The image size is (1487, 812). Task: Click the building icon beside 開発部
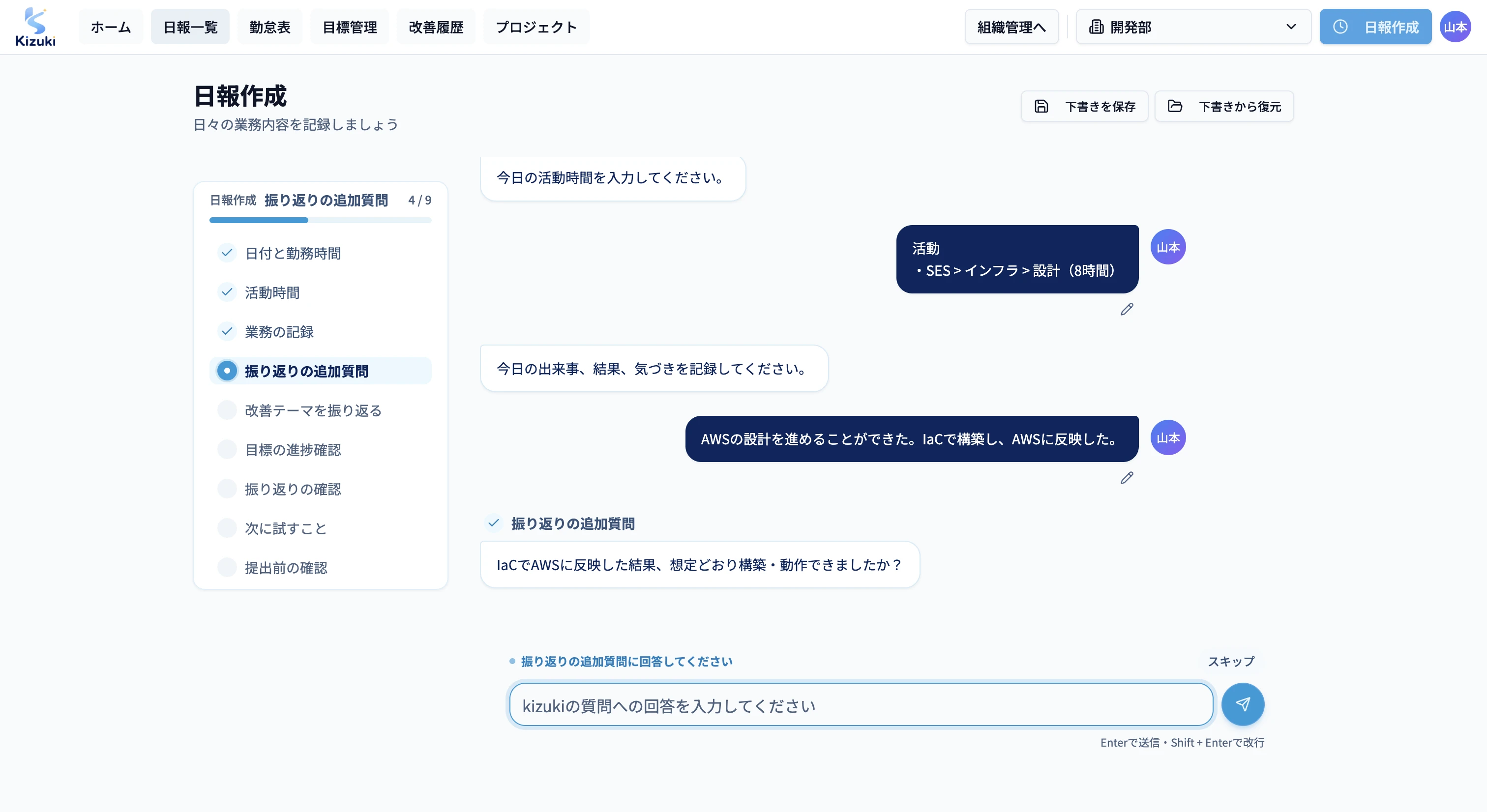coord(1096,27)
